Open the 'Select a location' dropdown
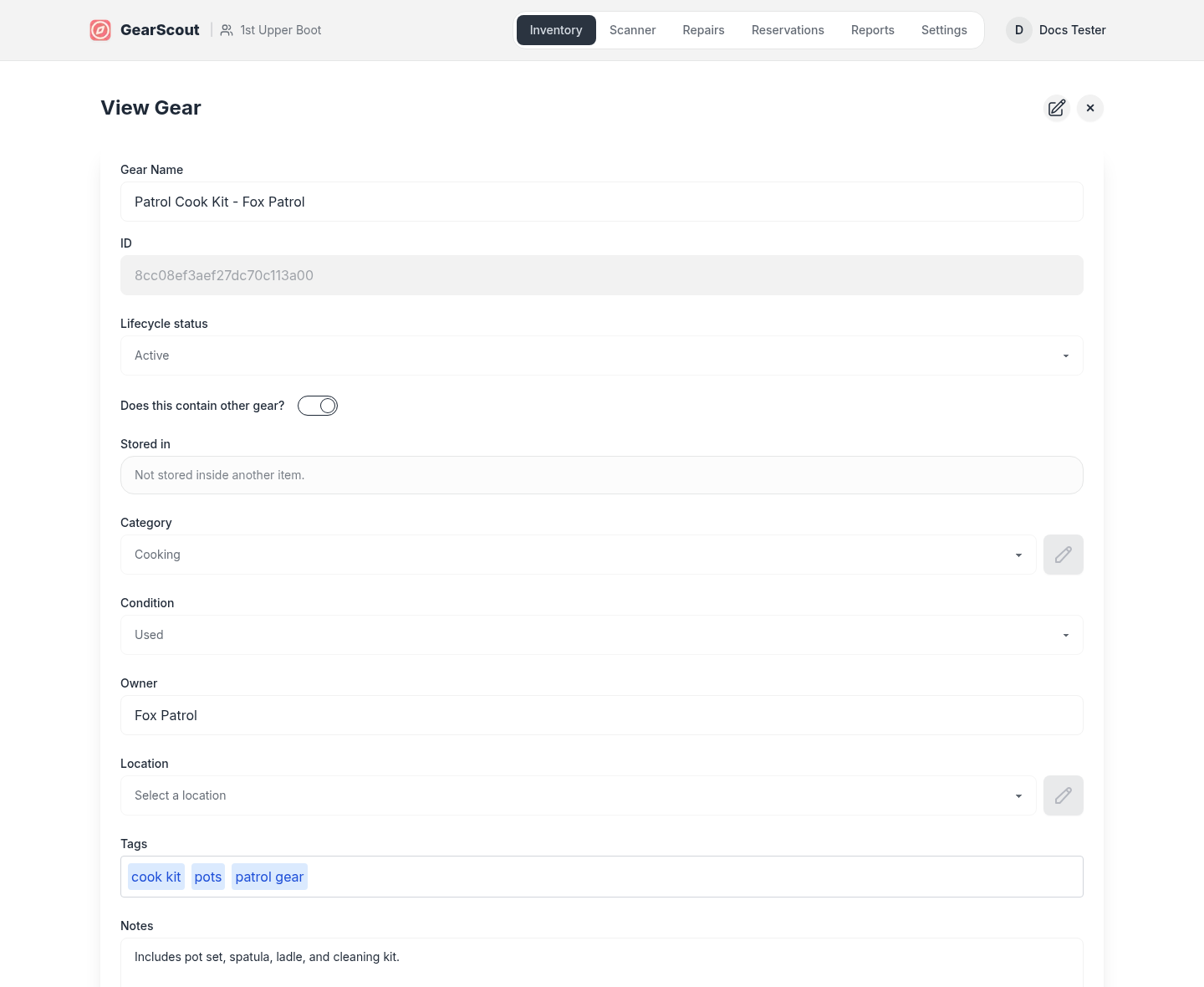 (x=578, y=795)
